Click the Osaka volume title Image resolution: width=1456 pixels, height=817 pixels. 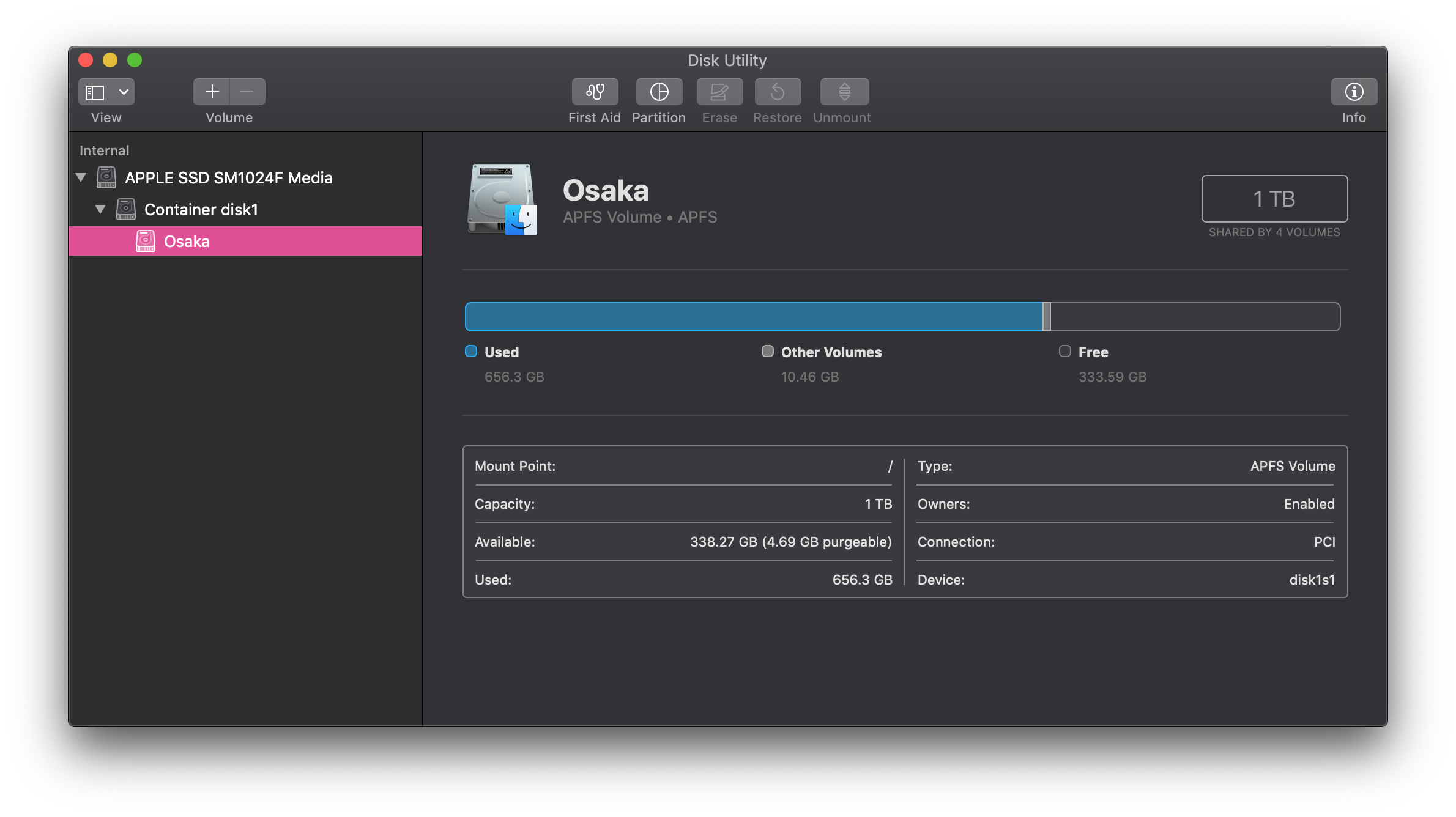click(606, 190)
